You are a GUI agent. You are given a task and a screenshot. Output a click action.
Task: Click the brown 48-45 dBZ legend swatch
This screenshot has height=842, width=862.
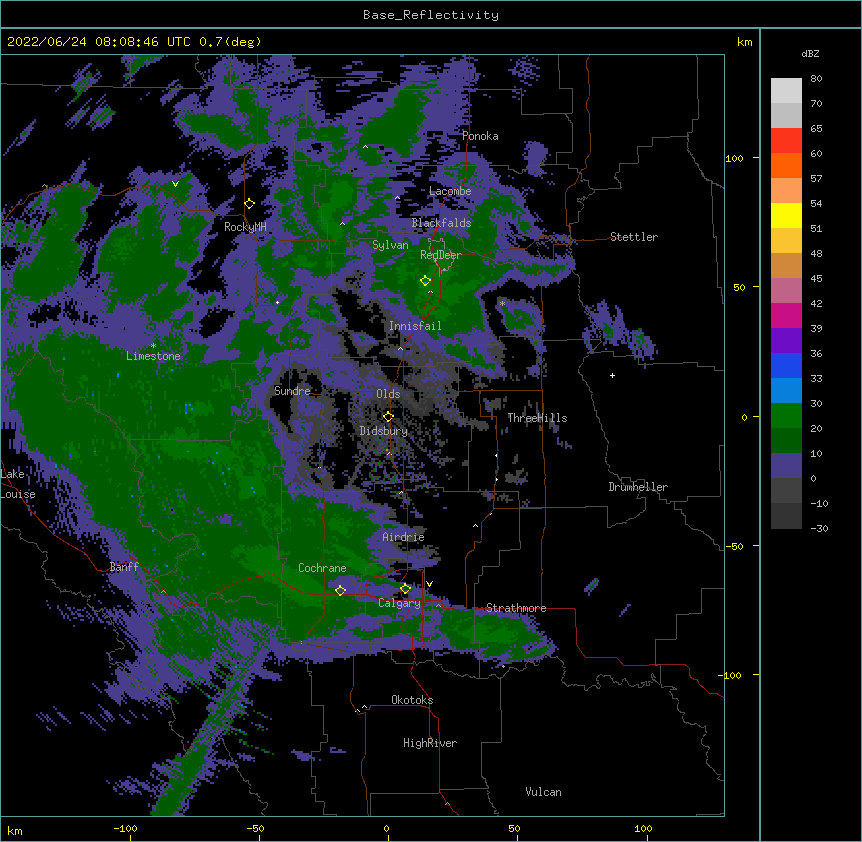pos(786,265)
